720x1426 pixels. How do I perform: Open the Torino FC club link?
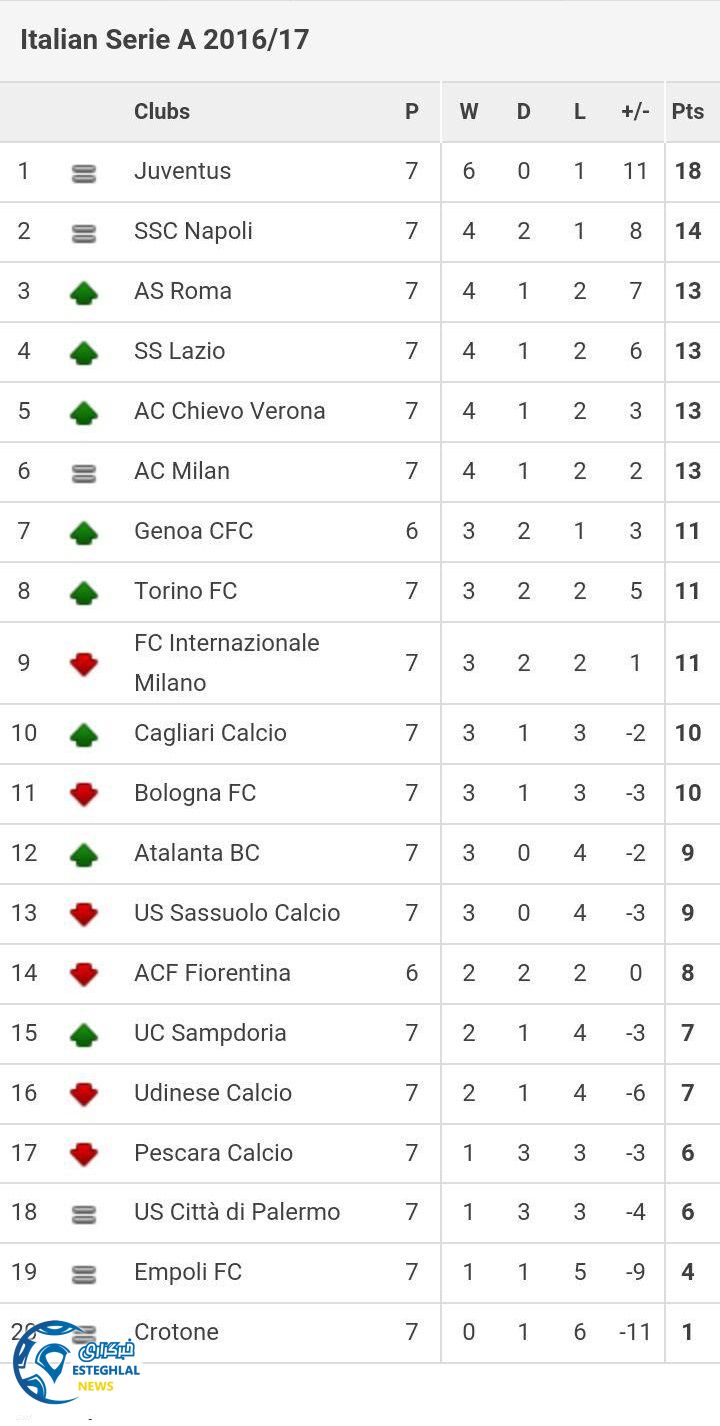(185, 591)
